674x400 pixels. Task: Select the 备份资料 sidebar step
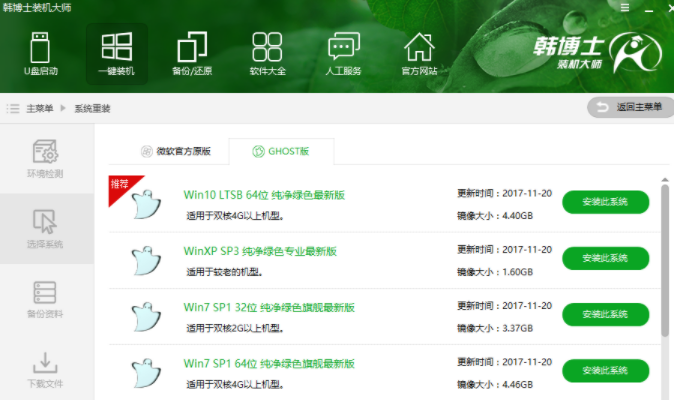pyautogui.click(x=45, y=299)
